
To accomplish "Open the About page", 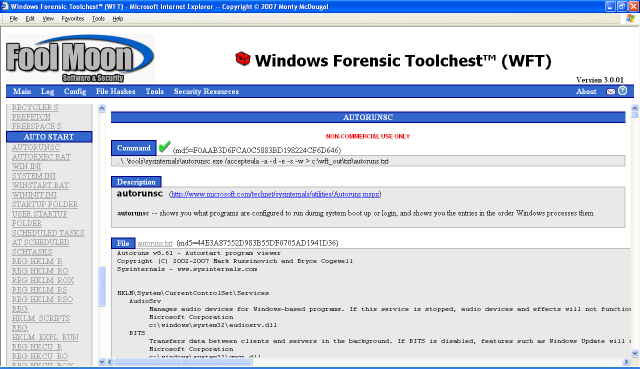I will pos(586,91).
